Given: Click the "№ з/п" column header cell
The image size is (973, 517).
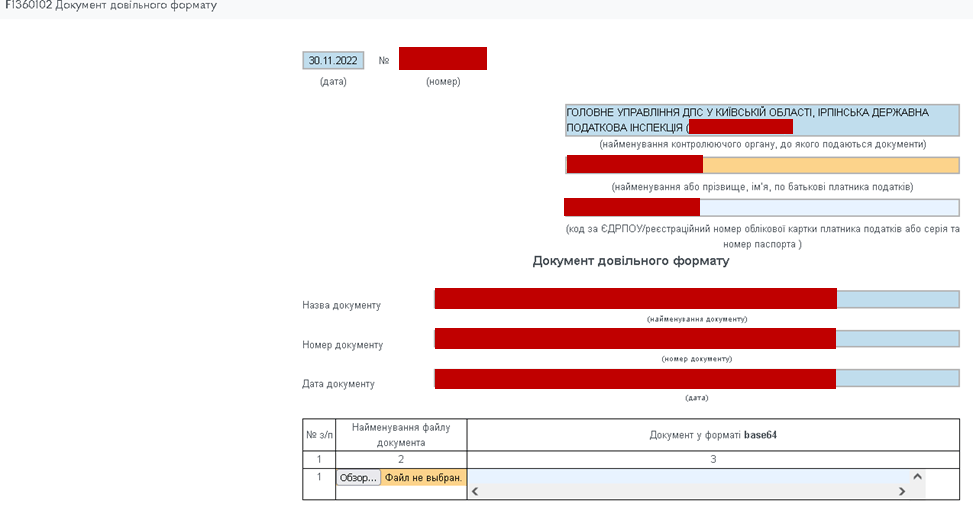Looking at the screenshot, I should coord(319,435).
